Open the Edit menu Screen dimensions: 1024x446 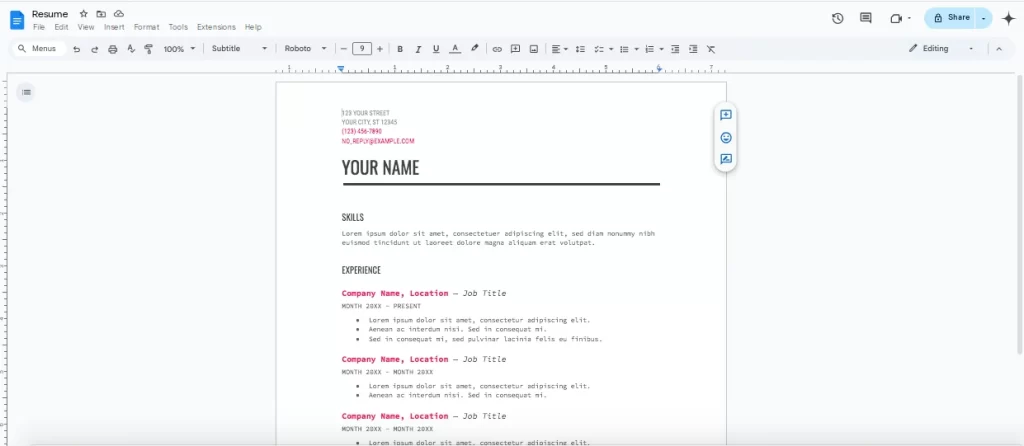coord(61,27)
